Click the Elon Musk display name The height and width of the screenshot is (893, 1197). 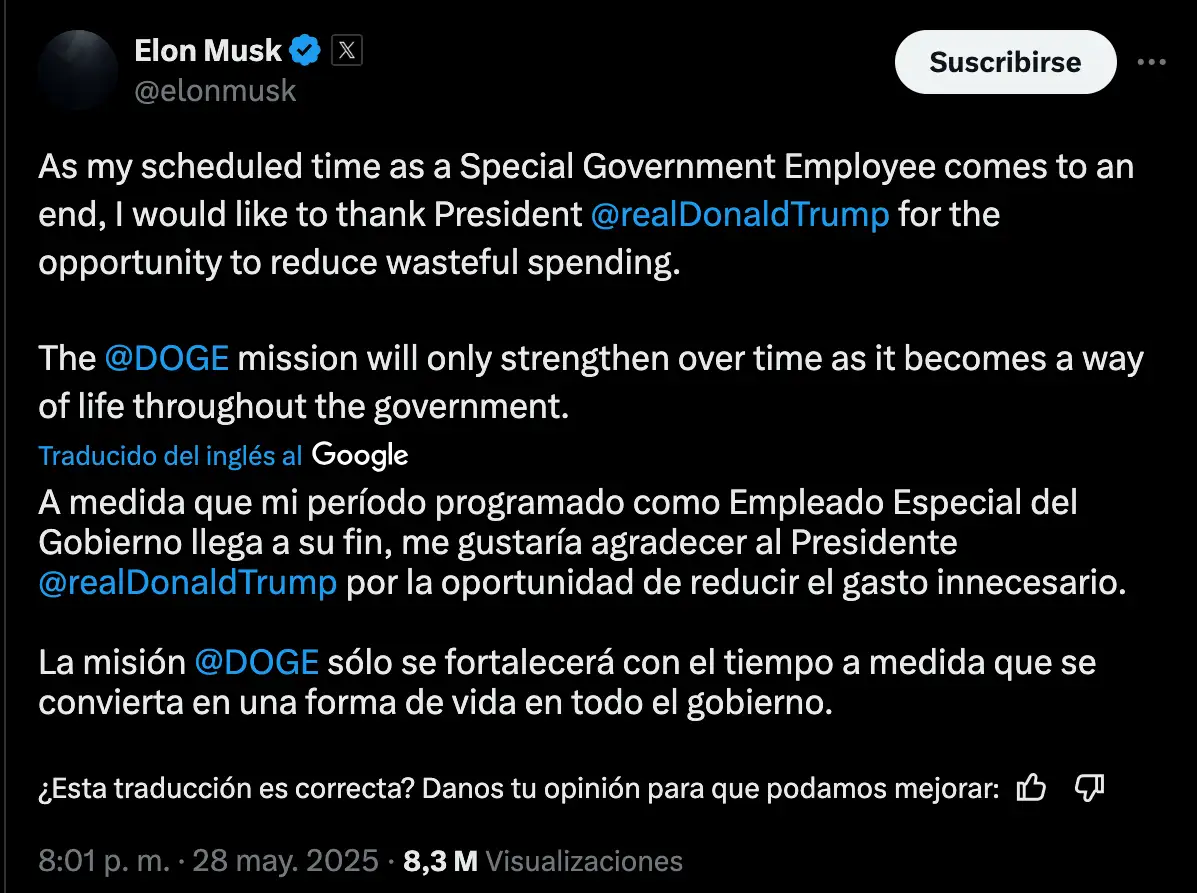pos(208,49)
